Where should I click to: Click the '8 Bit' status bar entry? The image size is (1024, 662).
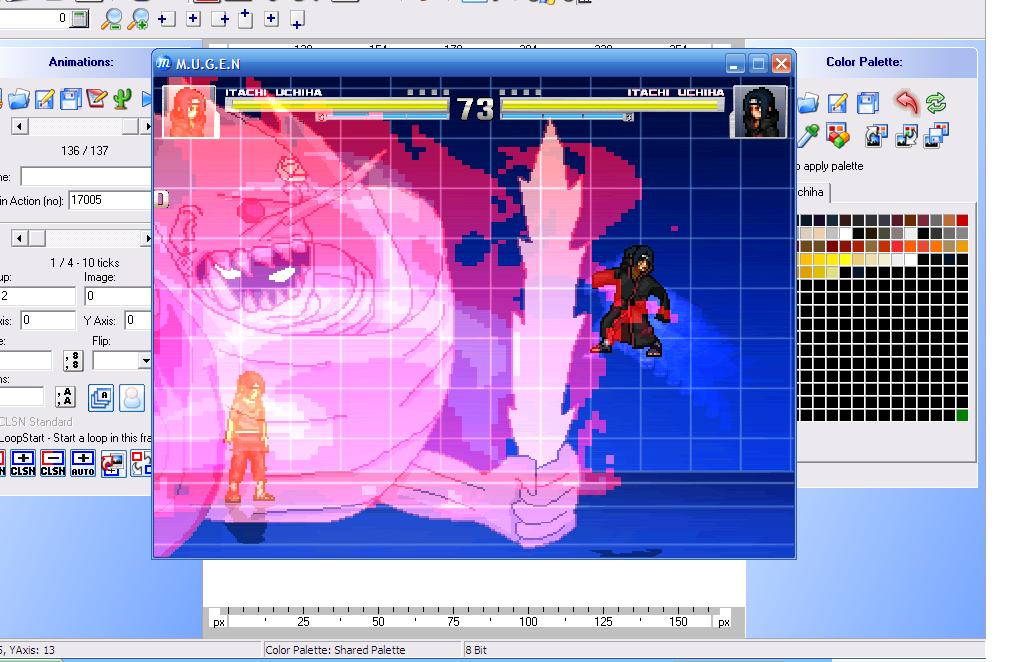(x=475, y=650)
